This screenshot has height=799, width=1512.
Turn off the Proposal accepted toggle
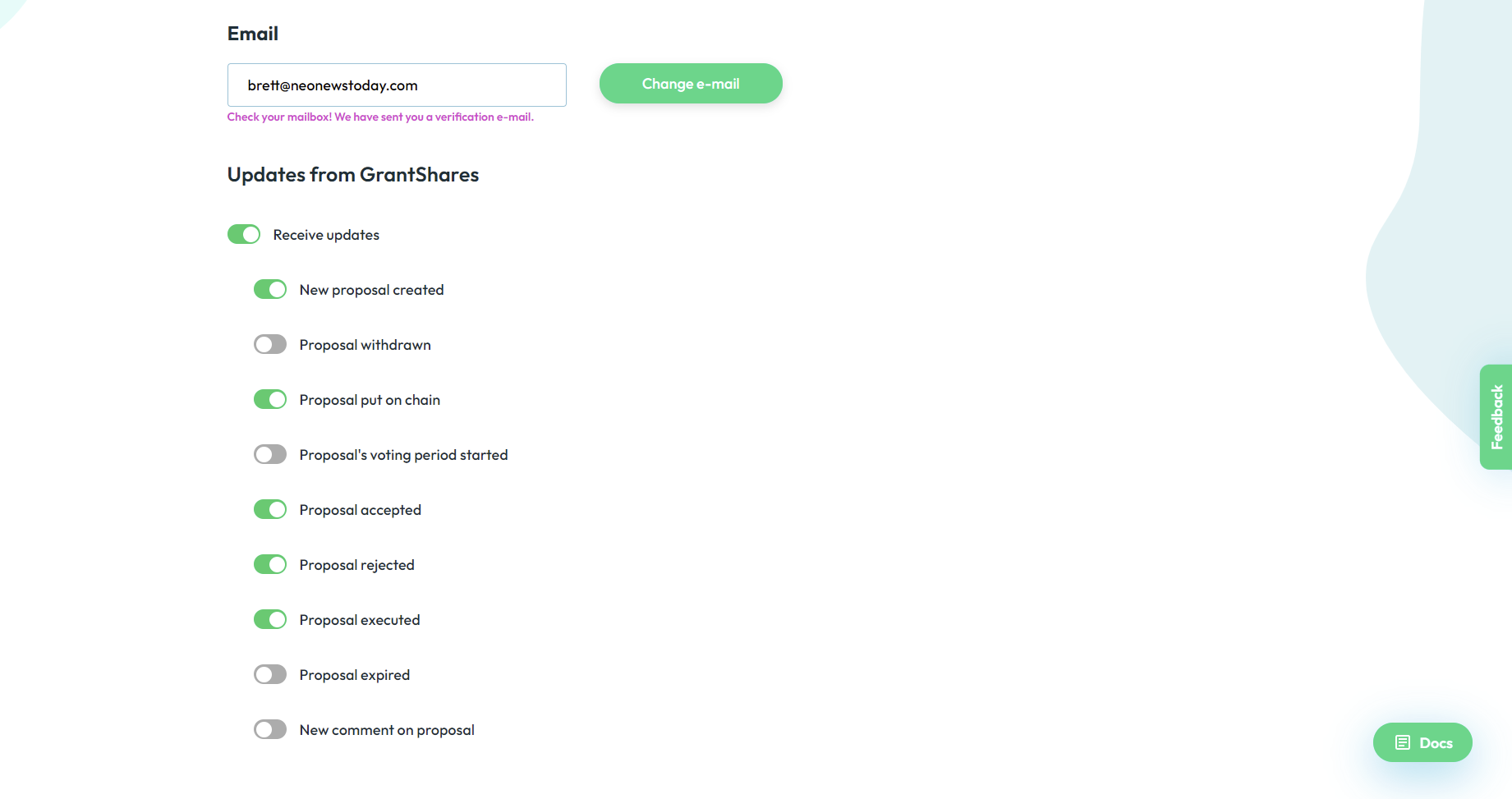click(270, 510)
